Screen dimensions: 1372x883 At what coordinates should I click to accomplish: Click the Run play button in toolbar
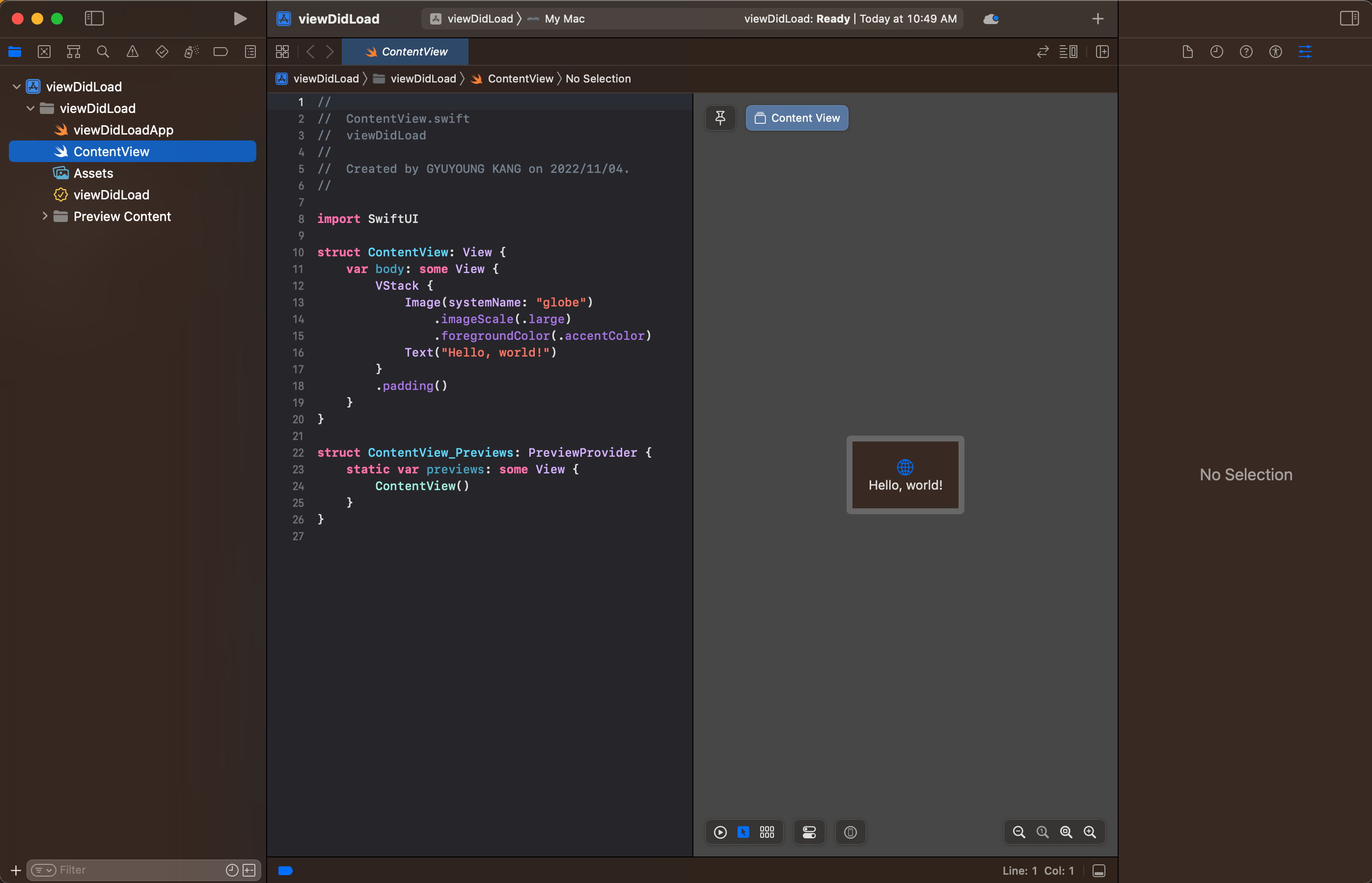tap(240, 18)
